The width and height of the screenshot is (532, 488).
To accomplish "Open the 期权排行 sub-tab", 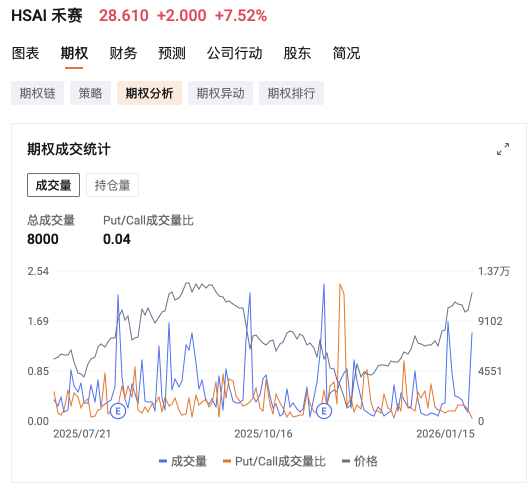I will 291,93.
